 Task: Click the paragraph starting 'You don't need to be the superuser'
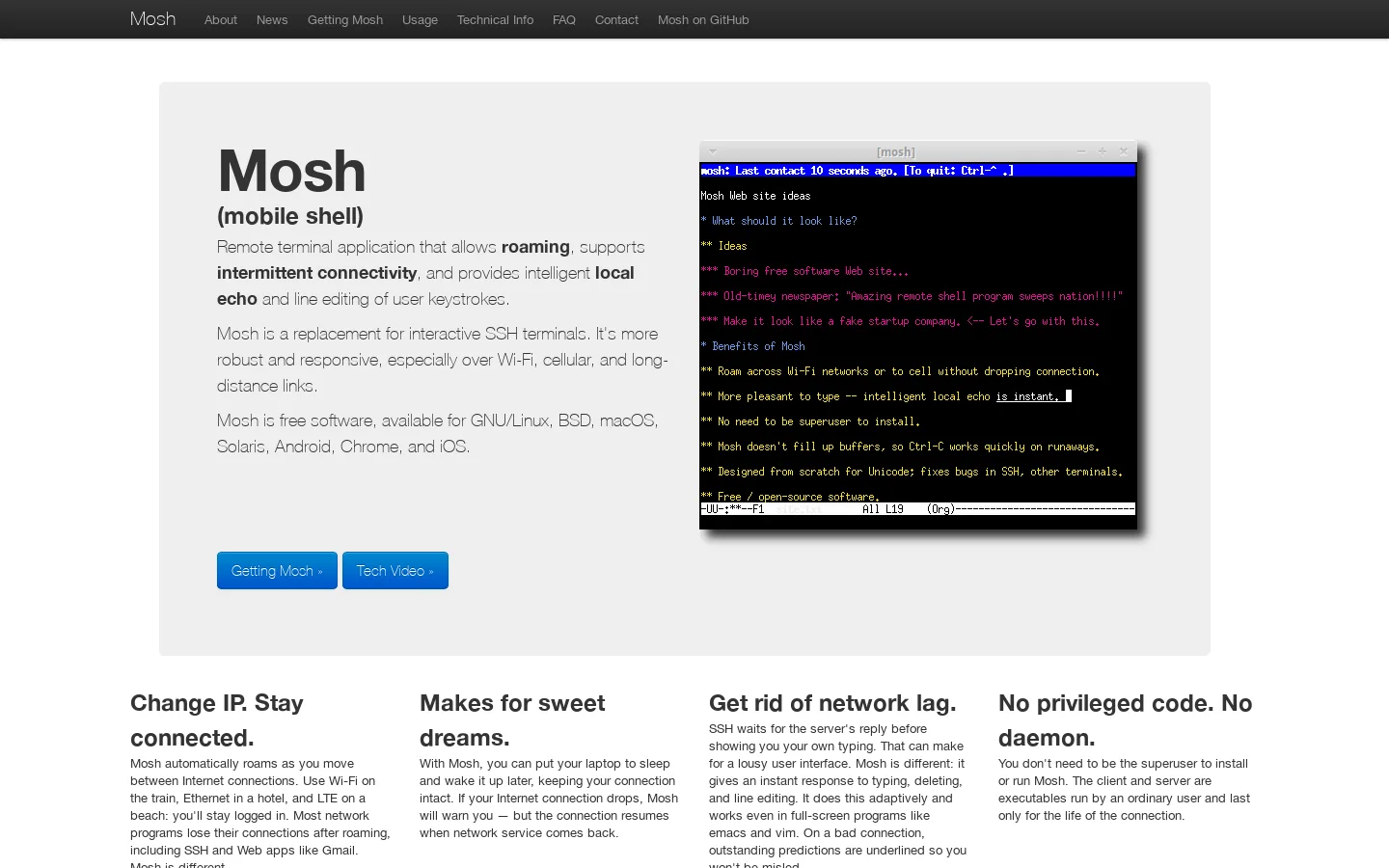pos(1124,789)
